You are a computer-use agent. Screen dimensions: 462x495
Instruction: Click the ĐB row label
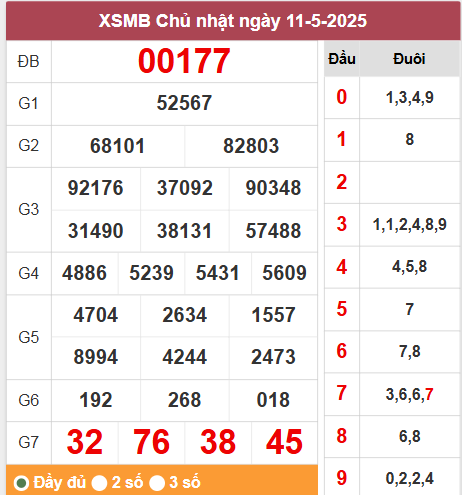(x=29, y=62)
